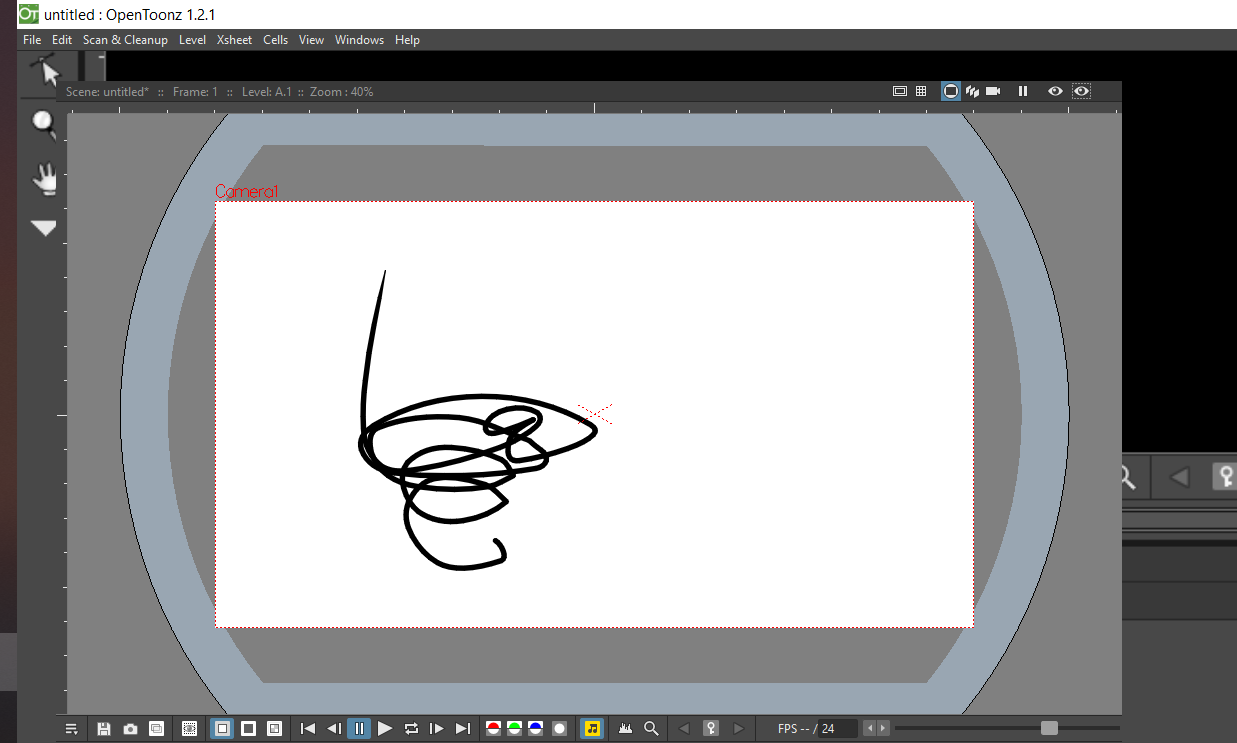Click the Level: A.1 status text
The height and width of the screenshot is (743, 1237).
tap(266, 91)
